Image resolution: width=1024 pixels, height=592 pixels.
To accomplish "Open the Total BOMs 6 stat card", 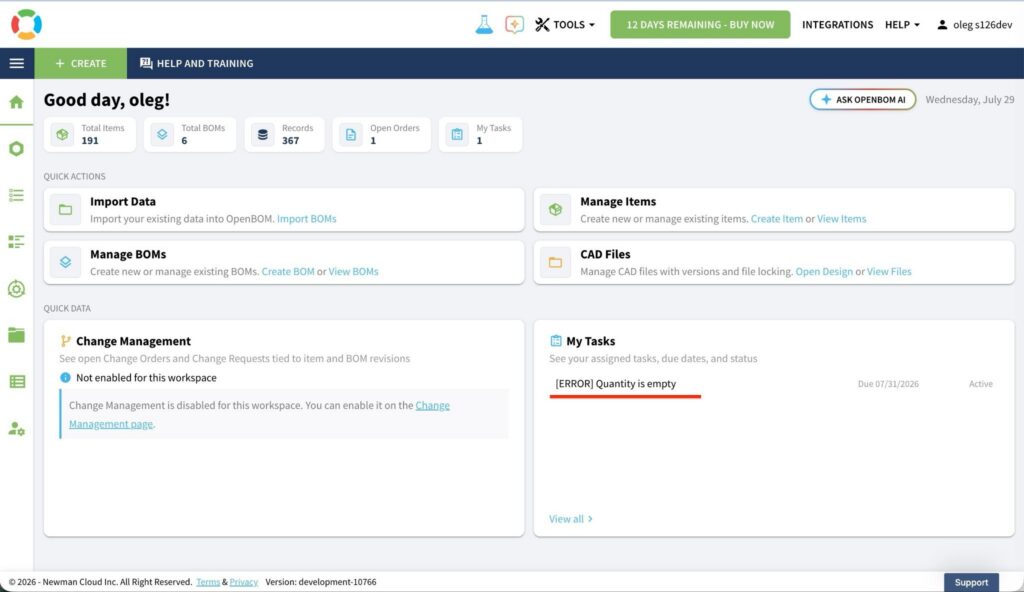I will click(x=190, y=135).
